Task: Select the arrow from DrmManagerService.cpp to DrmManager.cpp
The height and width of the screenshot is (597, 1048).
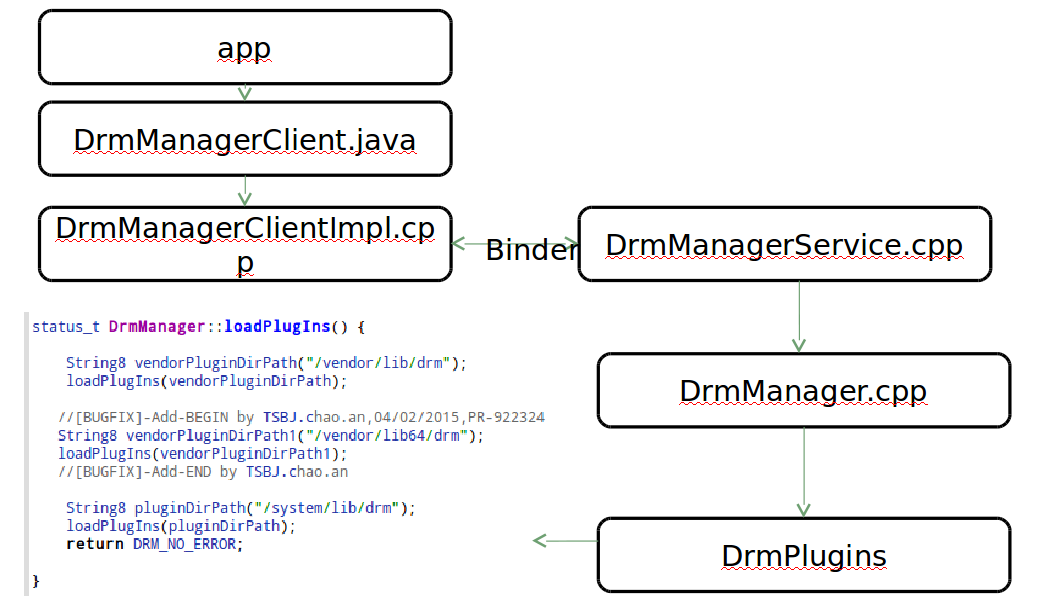Action: point(800,317)
